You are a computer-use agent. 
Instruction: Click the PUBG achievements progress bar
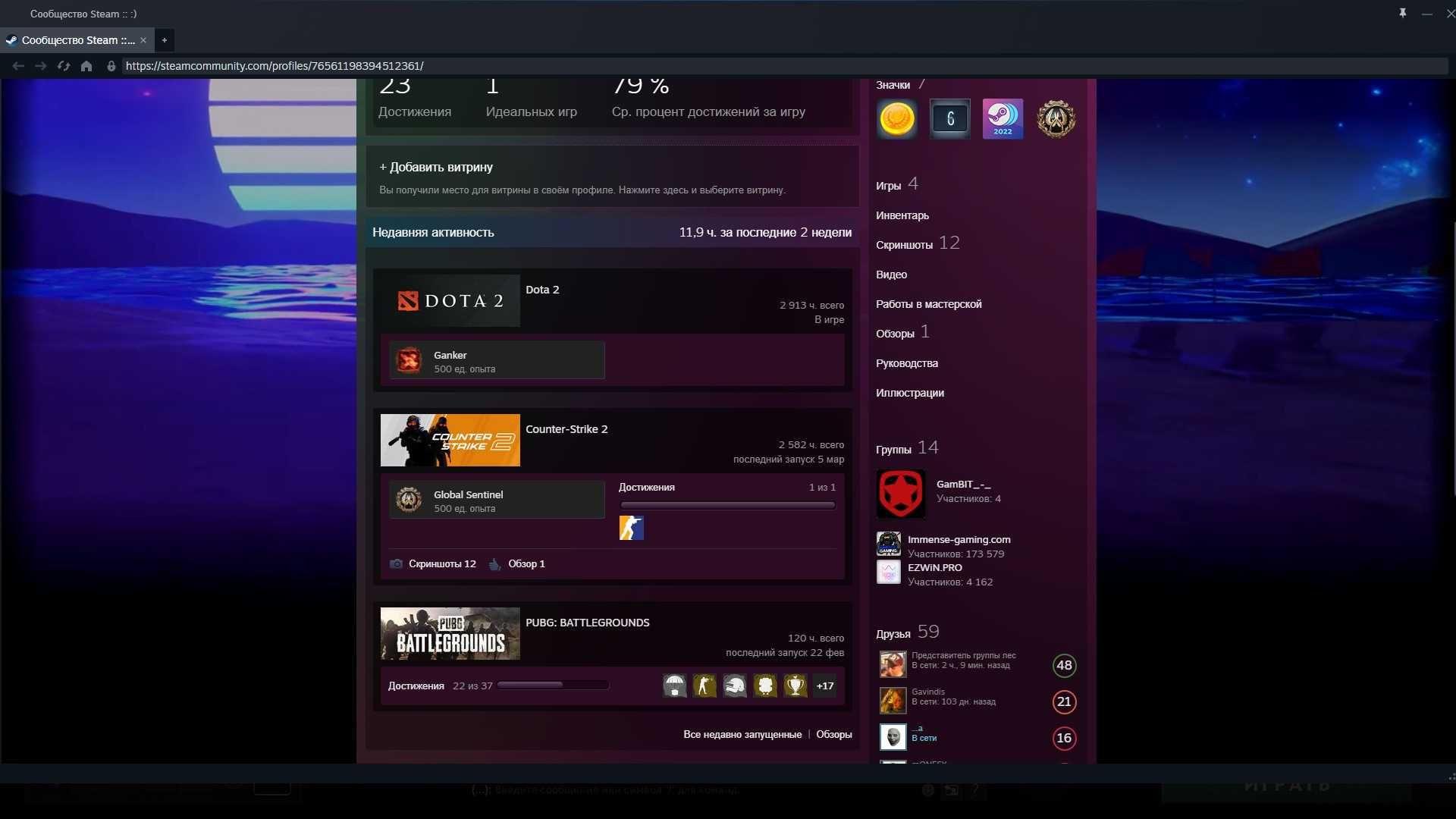click(x=553, y=686)
